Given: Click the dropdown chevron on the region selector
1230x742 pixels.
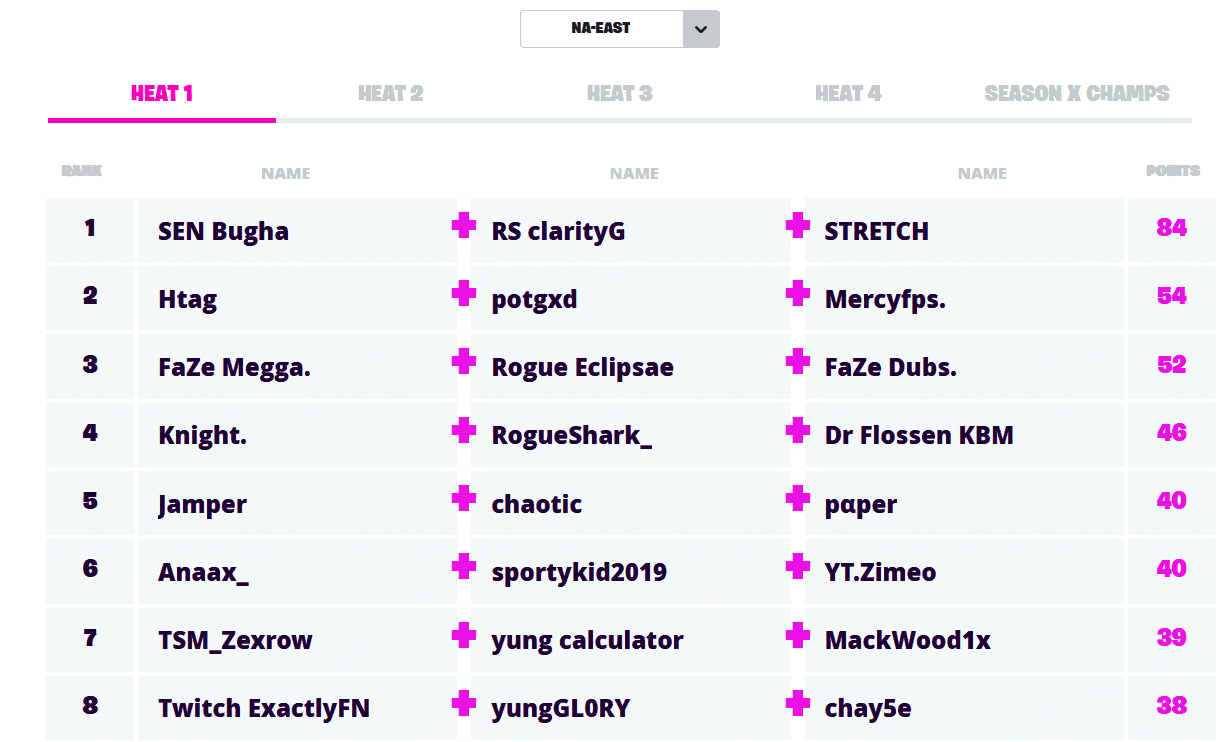Looking at the screenshot, I should tap(703, 29).
